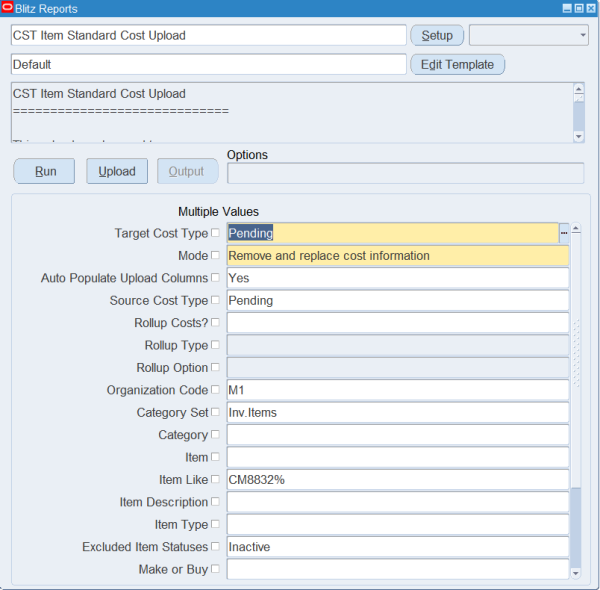This screenshot has width=600, height=590.
Task: Toggle multiple values for Target Cost Type
Action: [x=215, y=233]
